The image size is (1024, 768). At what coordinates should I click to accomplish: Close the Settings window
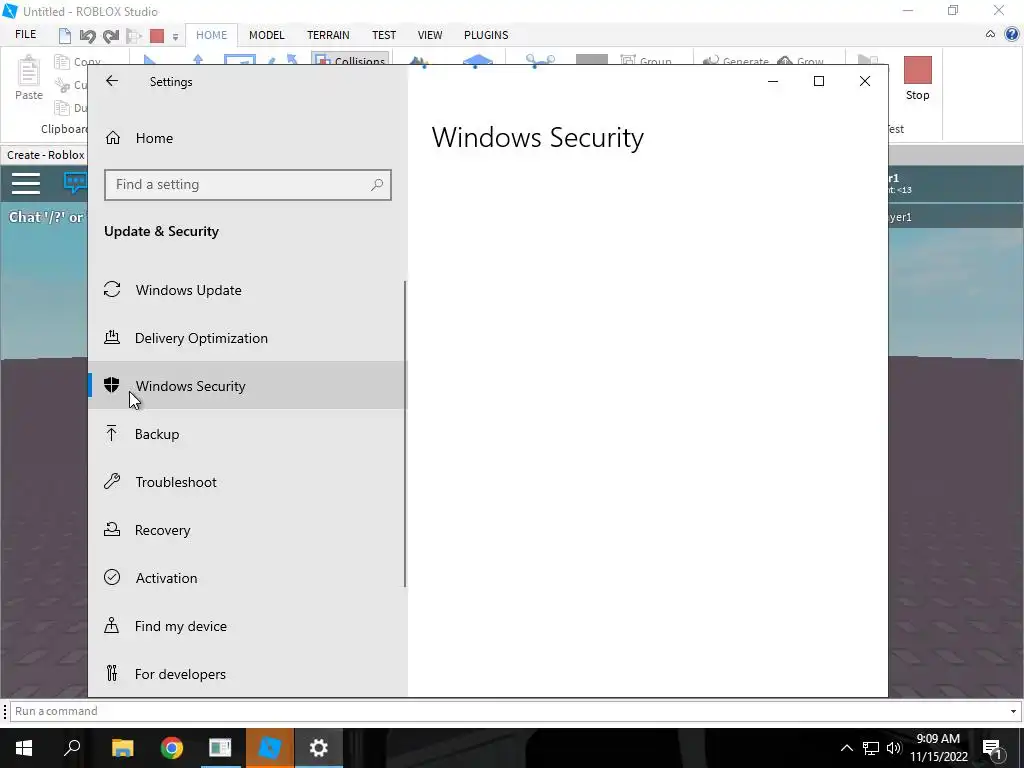[865, 81]
